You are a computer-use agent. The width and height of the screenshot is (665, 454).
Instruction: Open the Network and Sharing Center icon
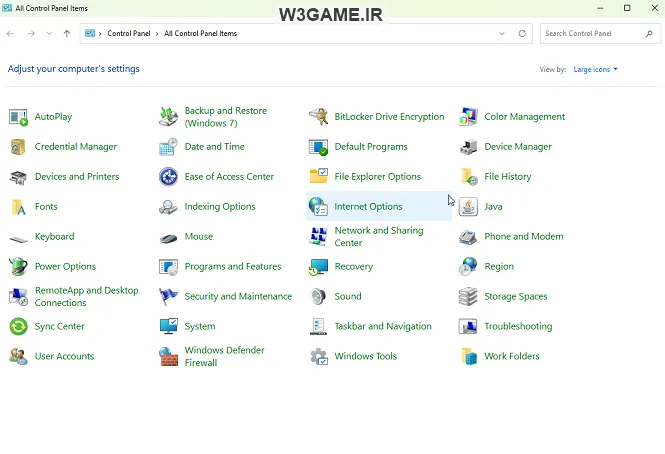click(x=319, y=237)
